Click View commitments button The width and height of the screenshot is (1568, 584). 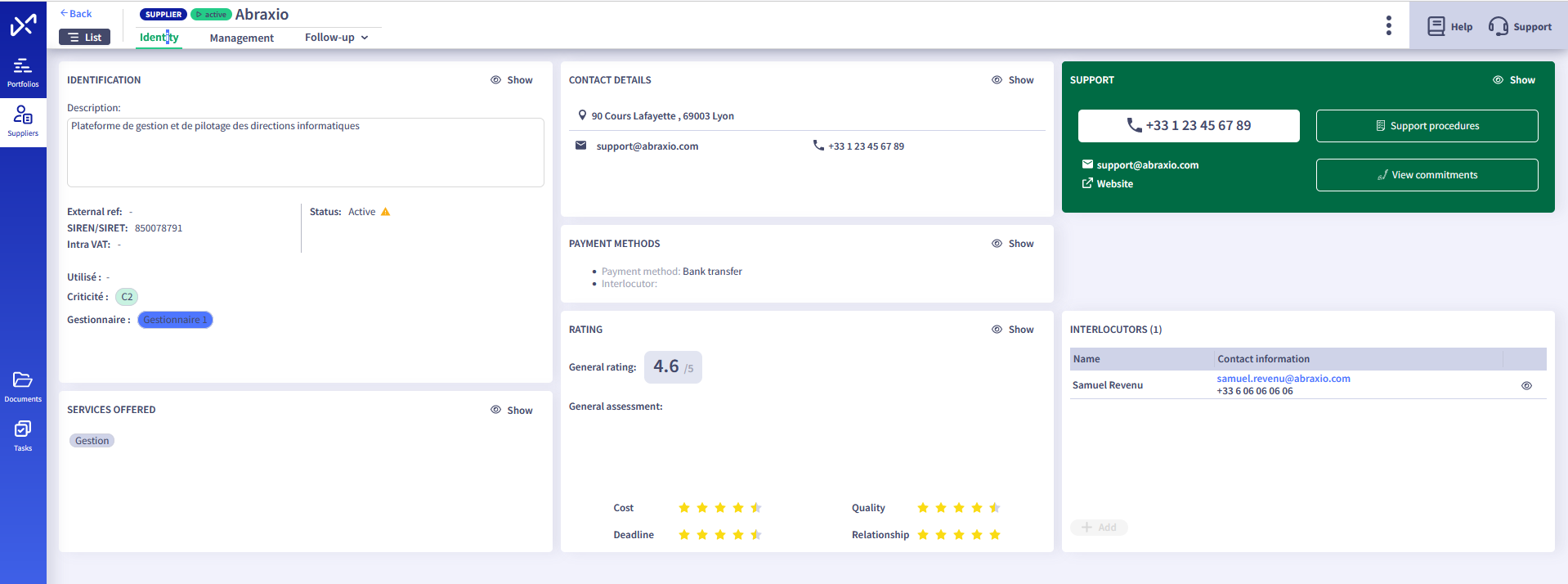click(x=1427, y=175)
